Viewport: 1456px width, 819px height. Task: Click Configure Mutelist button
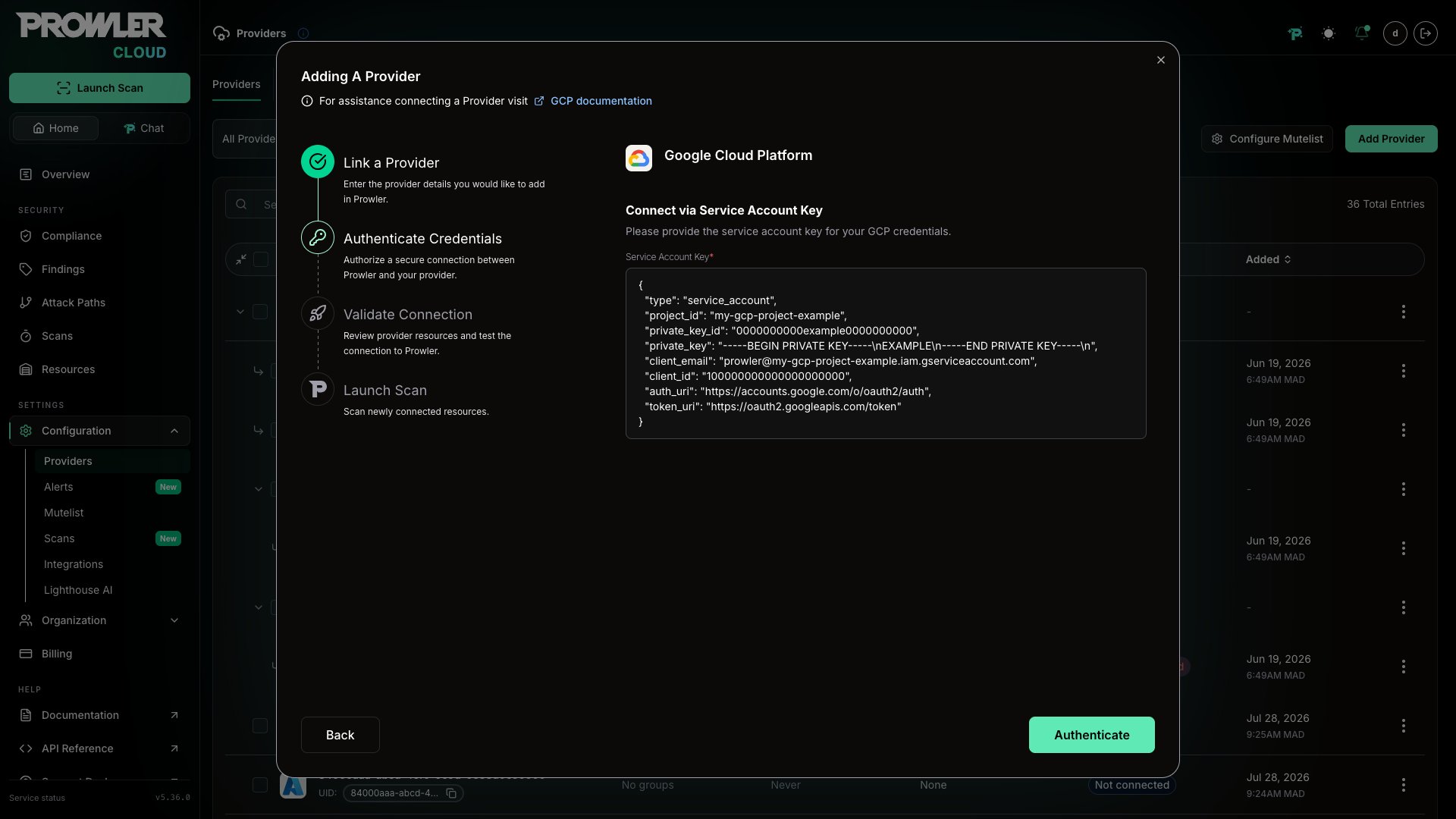click(1267, 139)
